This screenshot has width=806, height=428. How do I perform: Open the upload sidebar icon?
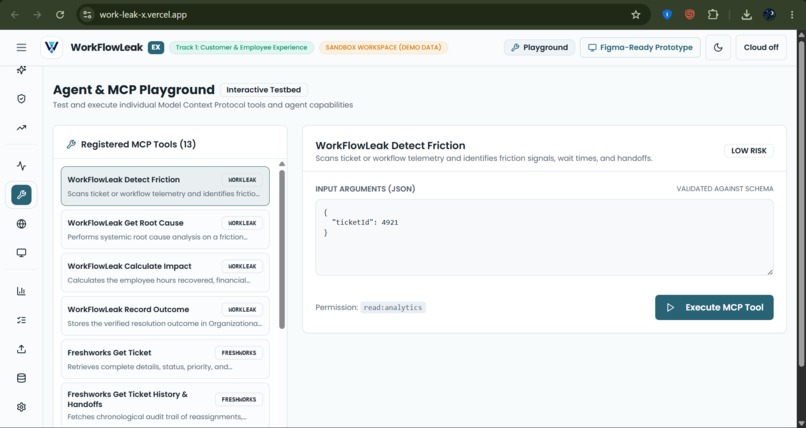point(21,349)
